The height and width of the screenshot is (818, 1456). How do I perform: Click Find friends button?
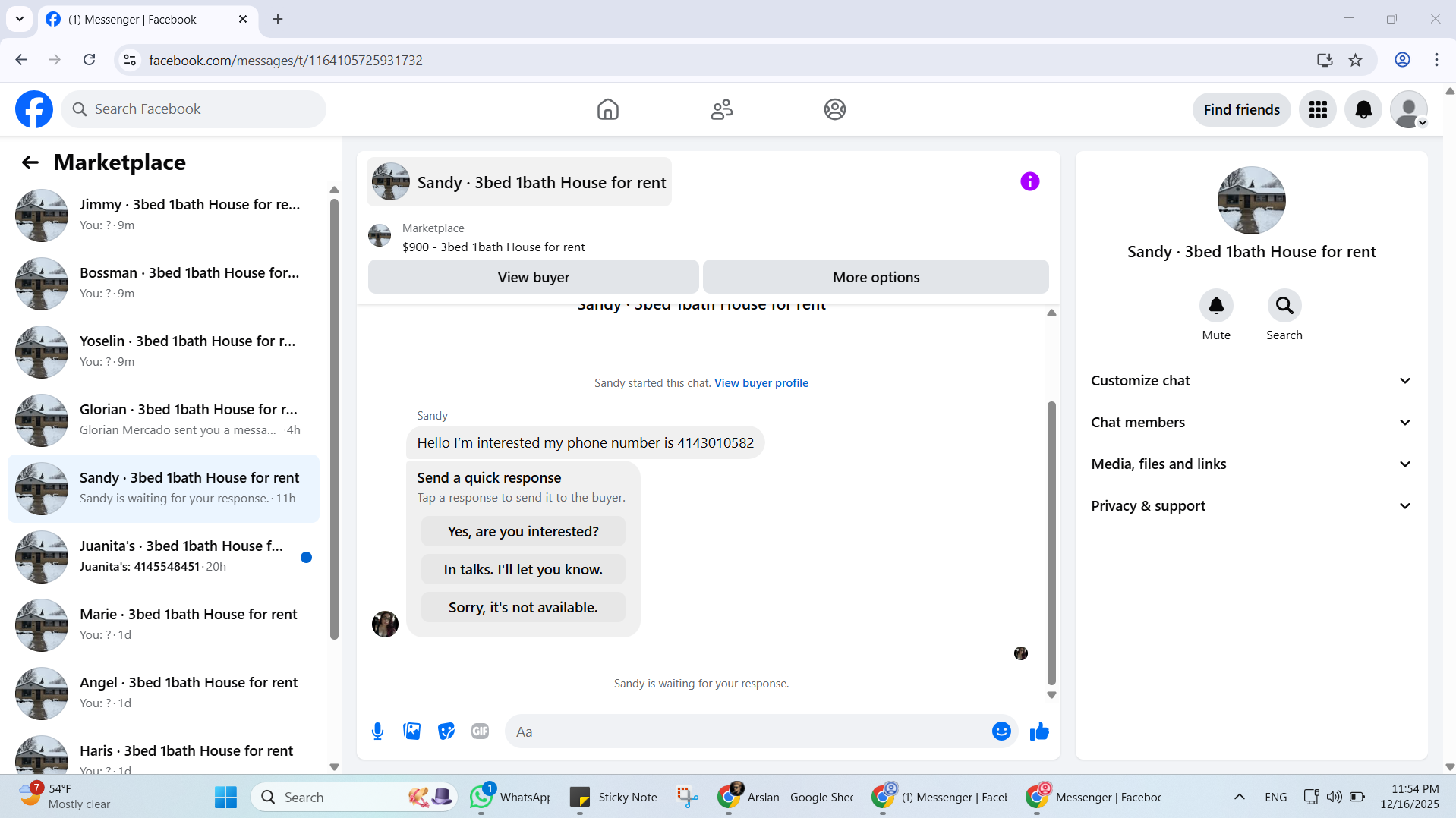[1241, 109]
